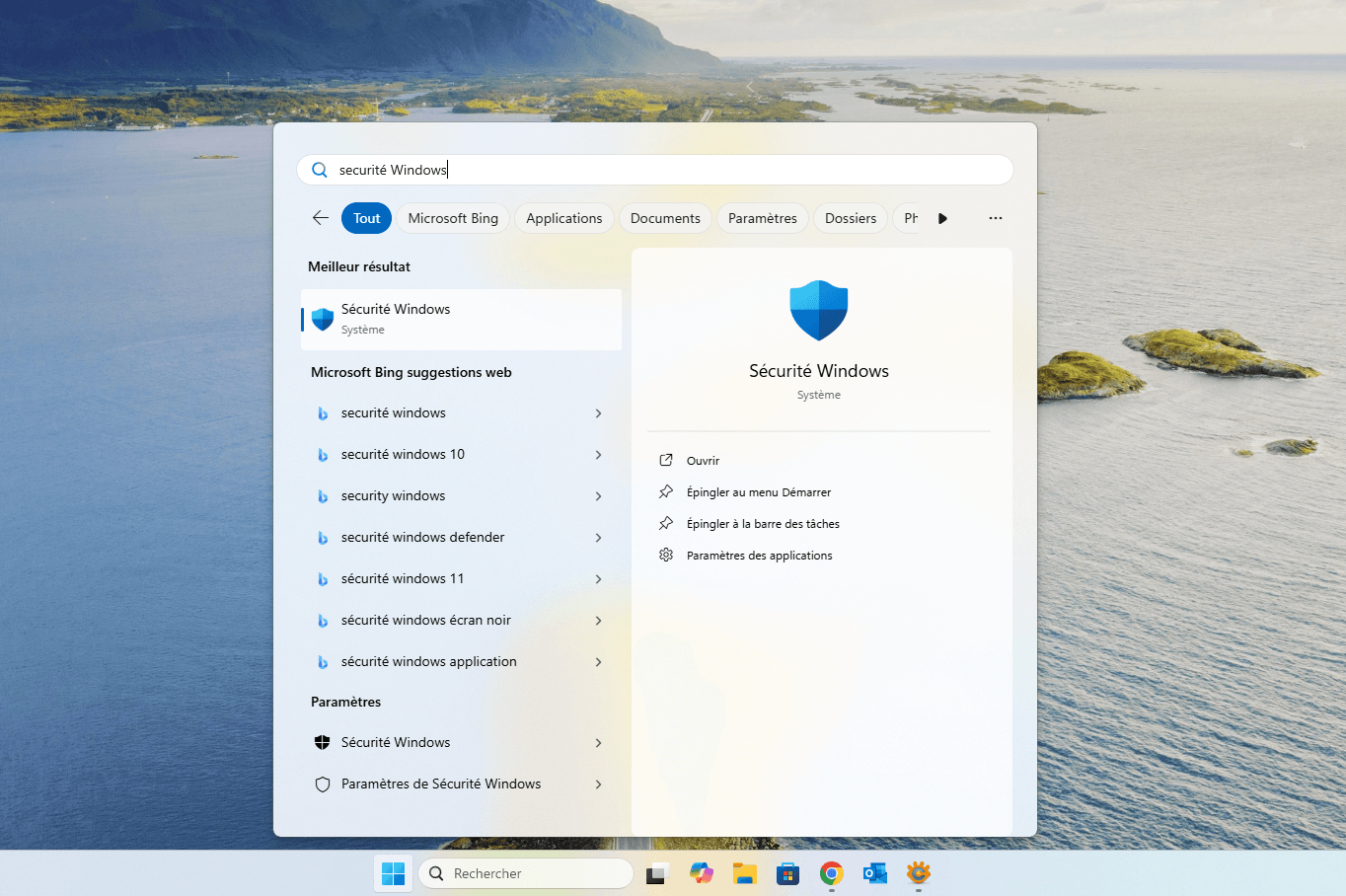Open Task View from the taskbar
The width and height of the screenshot is (1346, 896).
coord(657,873)
